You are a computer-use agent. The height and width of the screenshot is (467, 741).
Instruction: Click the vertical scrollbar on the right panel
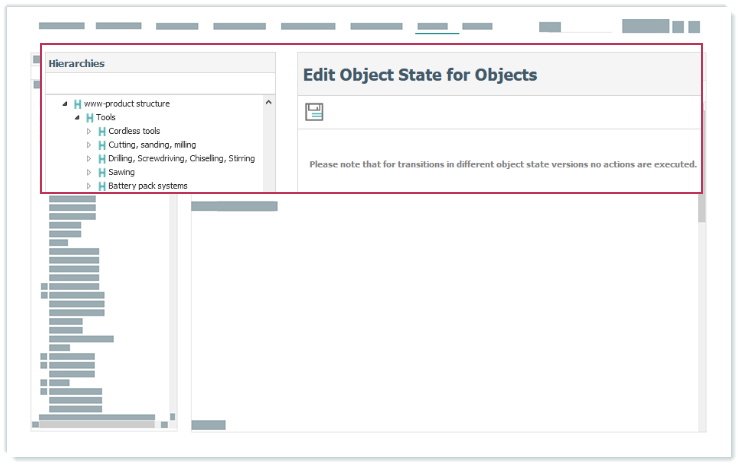(x=701, y=208)
